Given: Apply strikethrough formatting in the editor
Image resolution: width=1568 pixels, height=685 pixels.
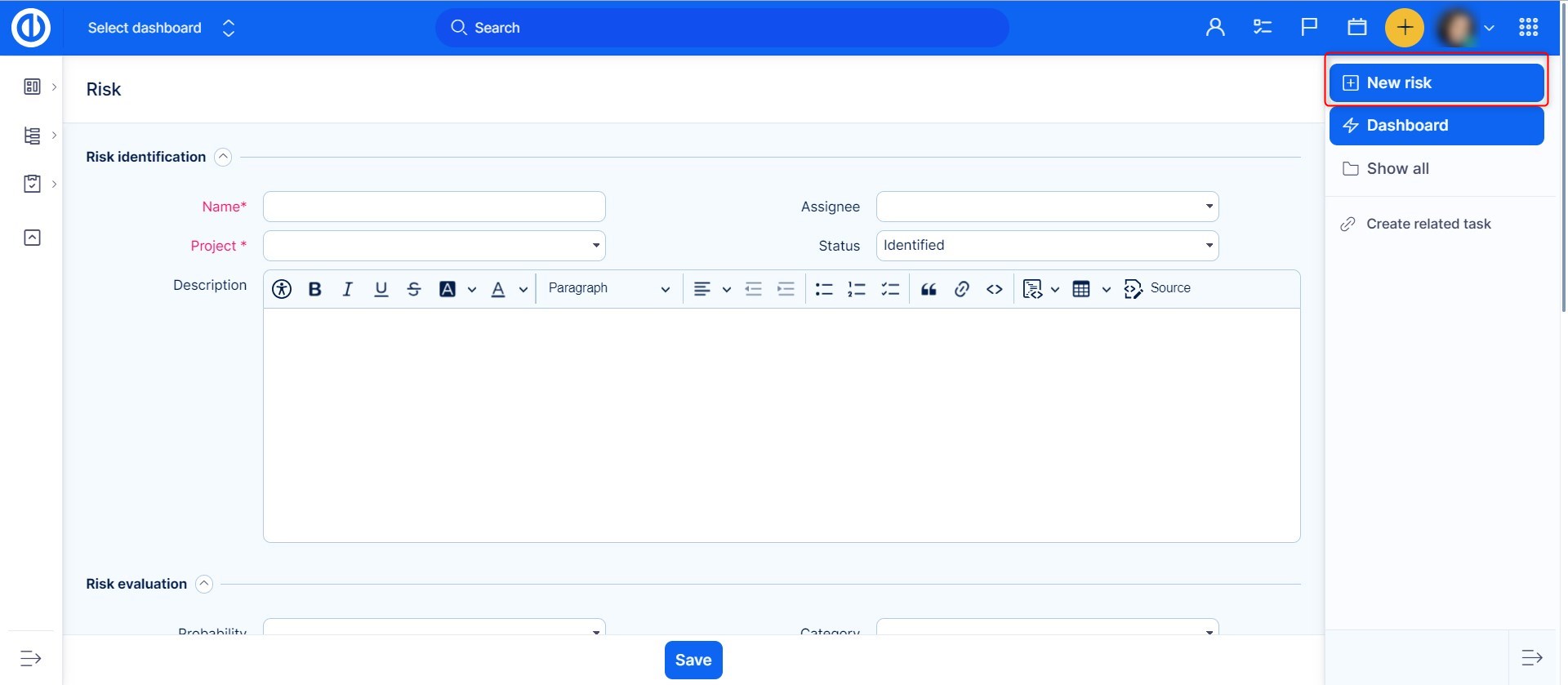Looking at the screenshot, I should point(414,289).
